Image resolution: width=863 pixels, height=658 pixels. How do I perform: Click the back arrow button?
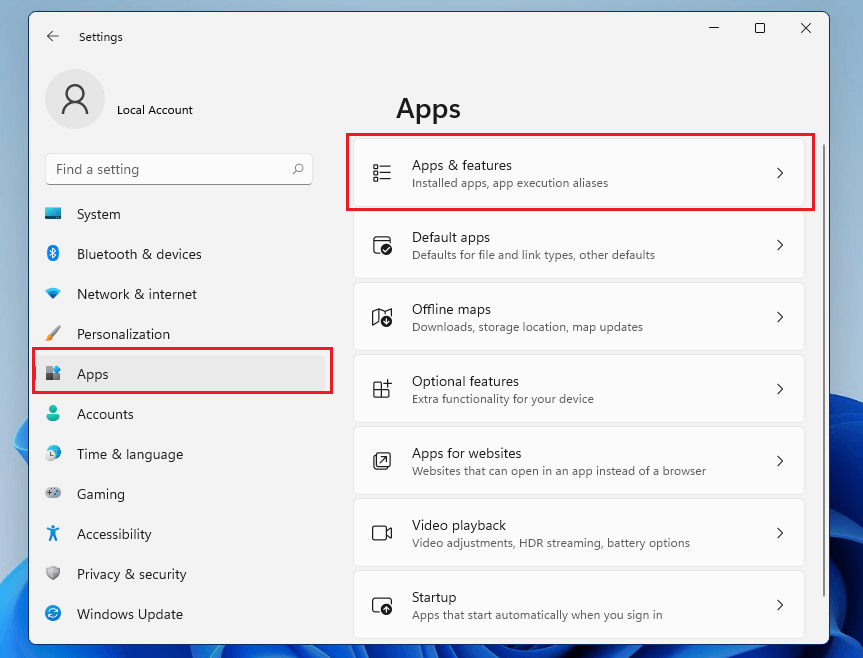coord(52,36)
